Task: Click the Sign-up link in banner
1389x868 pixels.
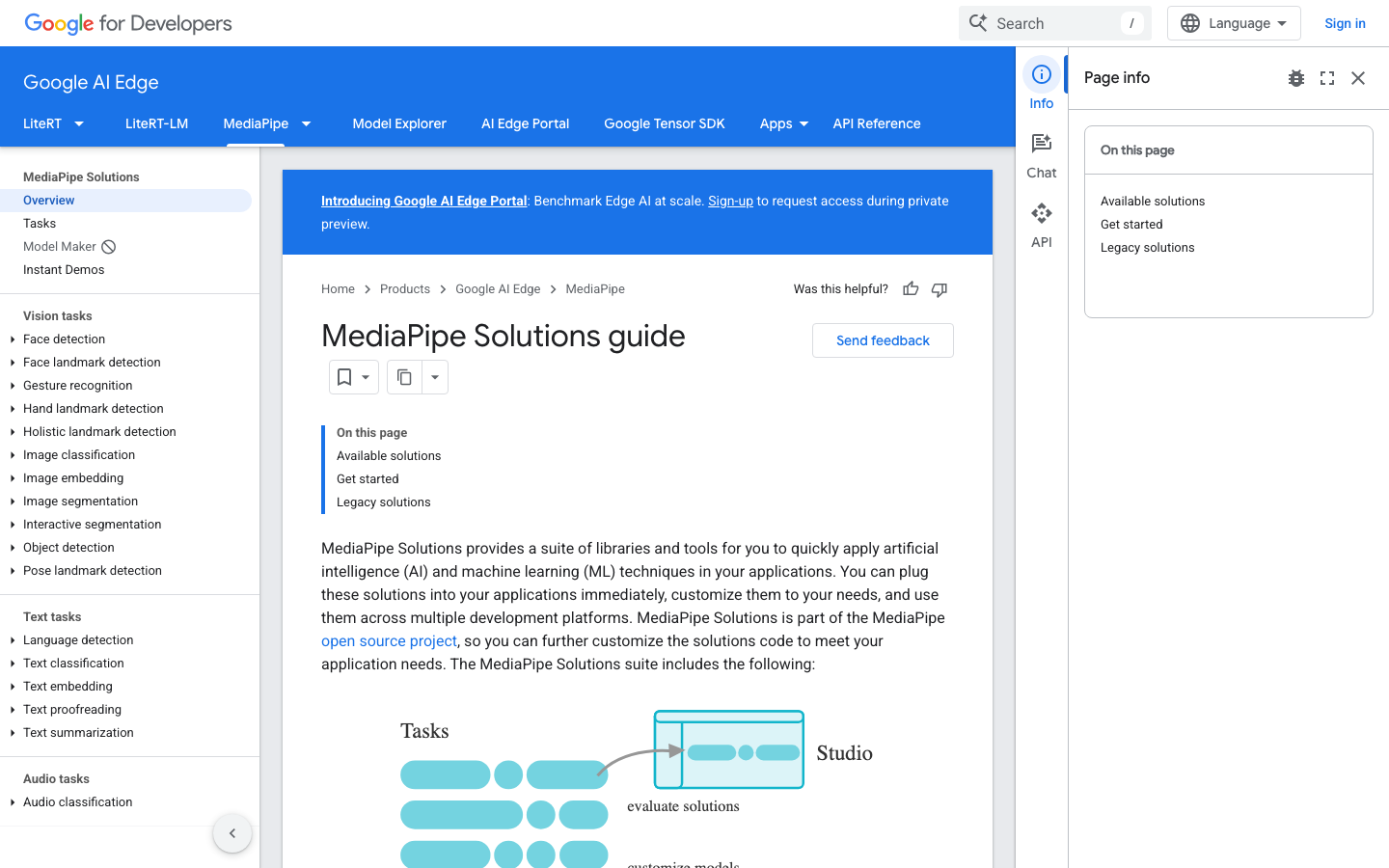Action: coord(730,201)
